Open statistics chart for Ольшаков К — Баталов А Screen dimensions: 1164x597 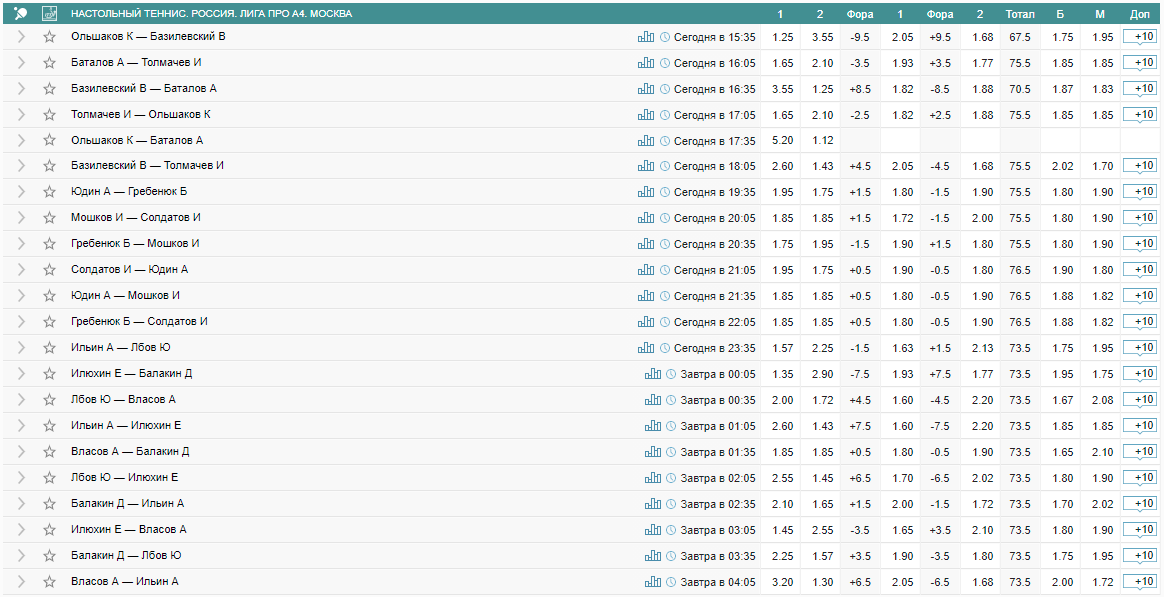coord(646,141)
